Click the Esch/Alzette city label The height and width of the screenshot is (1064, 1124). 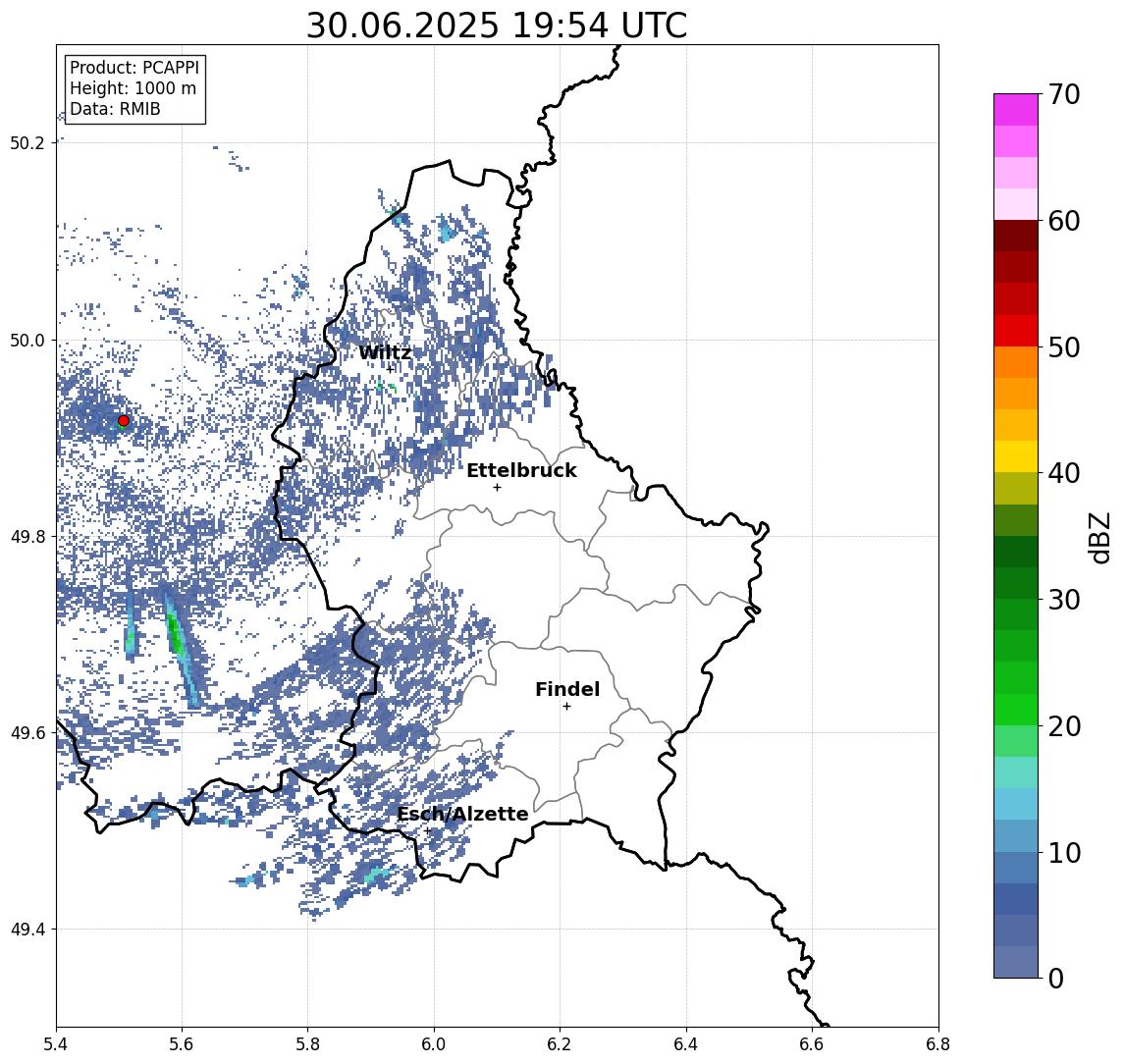(463, 814)
